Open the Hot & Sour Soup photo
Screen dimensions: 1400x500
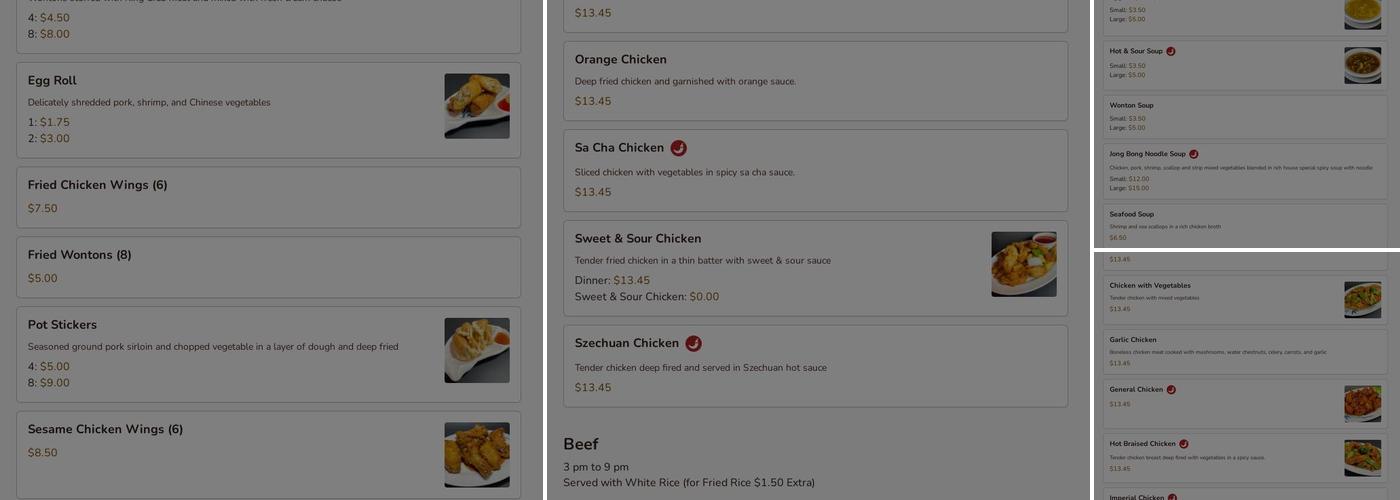(1362, 65)
